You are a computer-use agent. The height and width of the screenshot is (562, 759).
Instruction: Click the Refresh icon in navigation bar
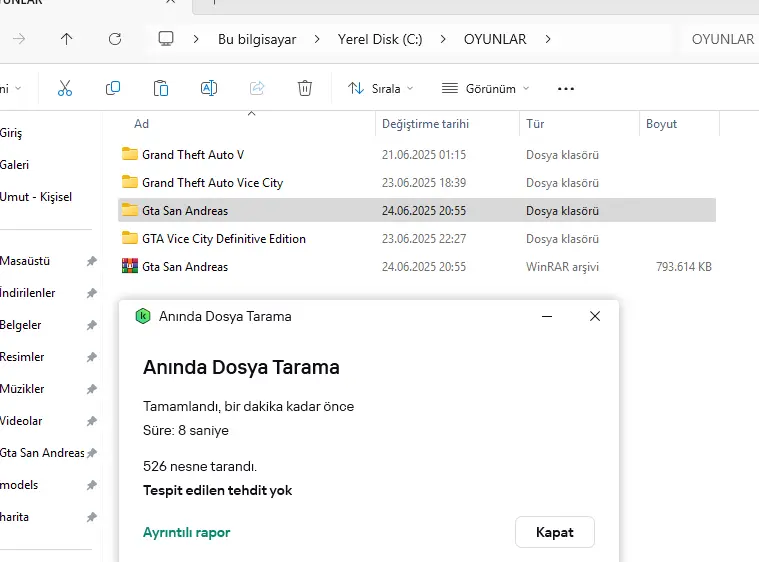tap(115, 39)
